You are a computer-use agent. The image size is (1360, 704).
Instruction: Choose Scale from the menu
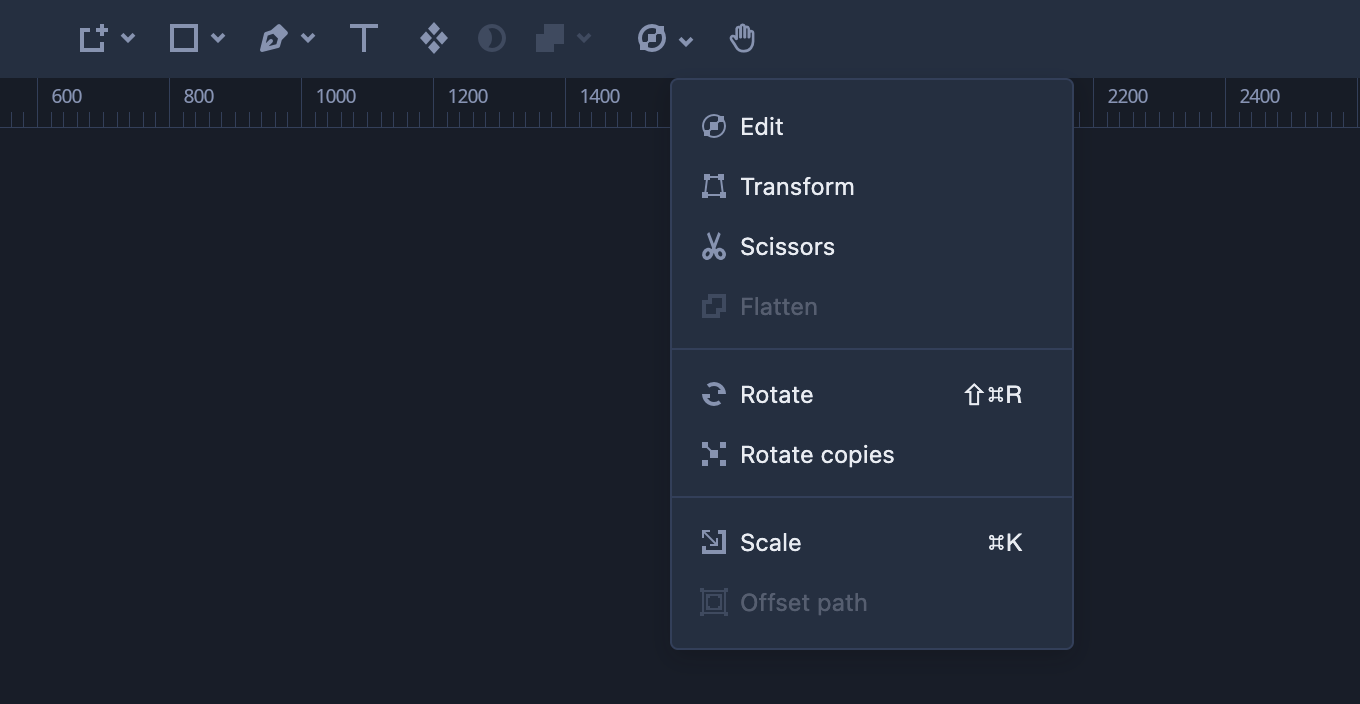[x=872, y=543]
